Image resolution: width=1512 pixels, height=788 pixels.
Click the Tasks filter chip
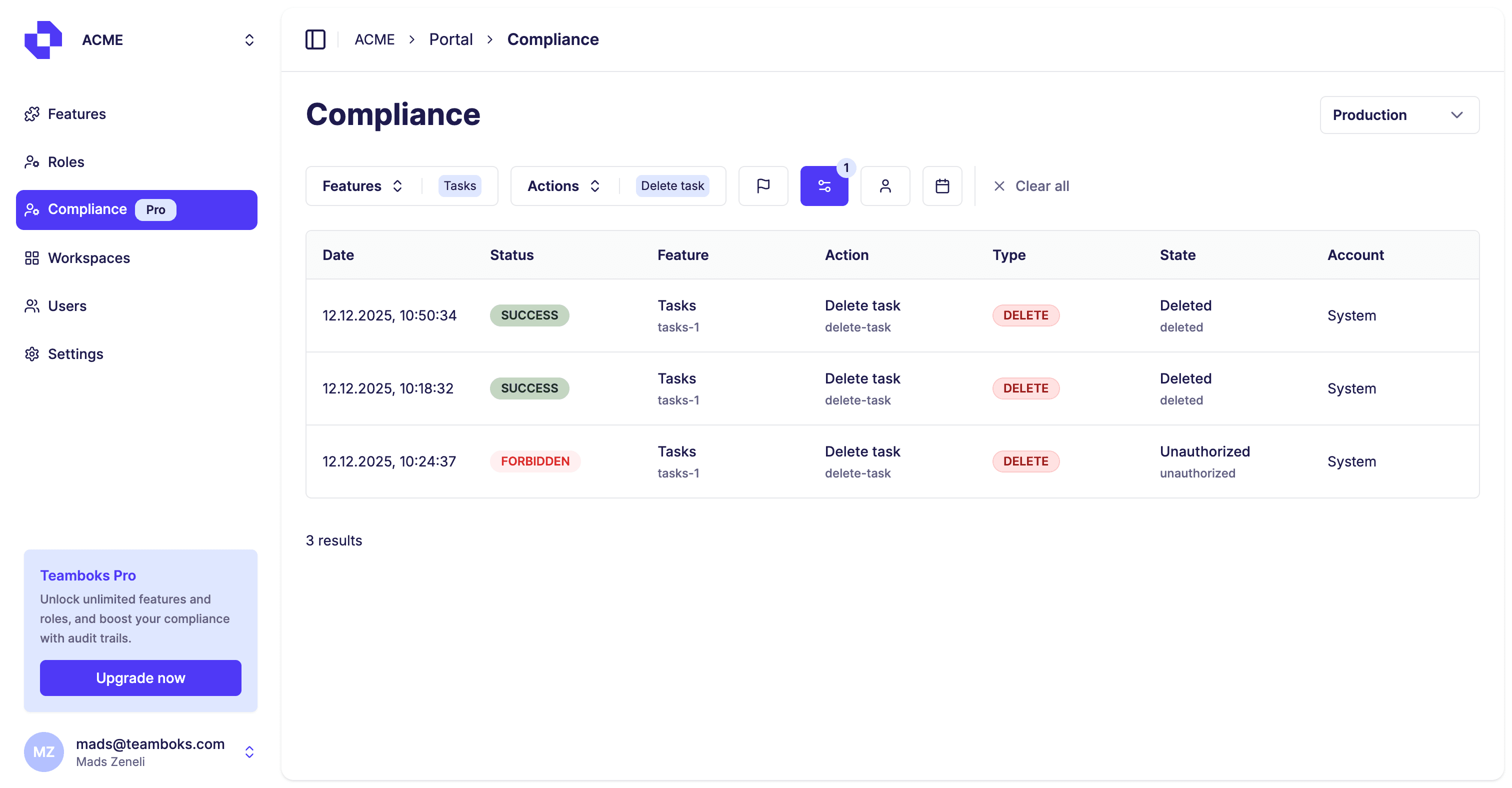click(459, 186)
